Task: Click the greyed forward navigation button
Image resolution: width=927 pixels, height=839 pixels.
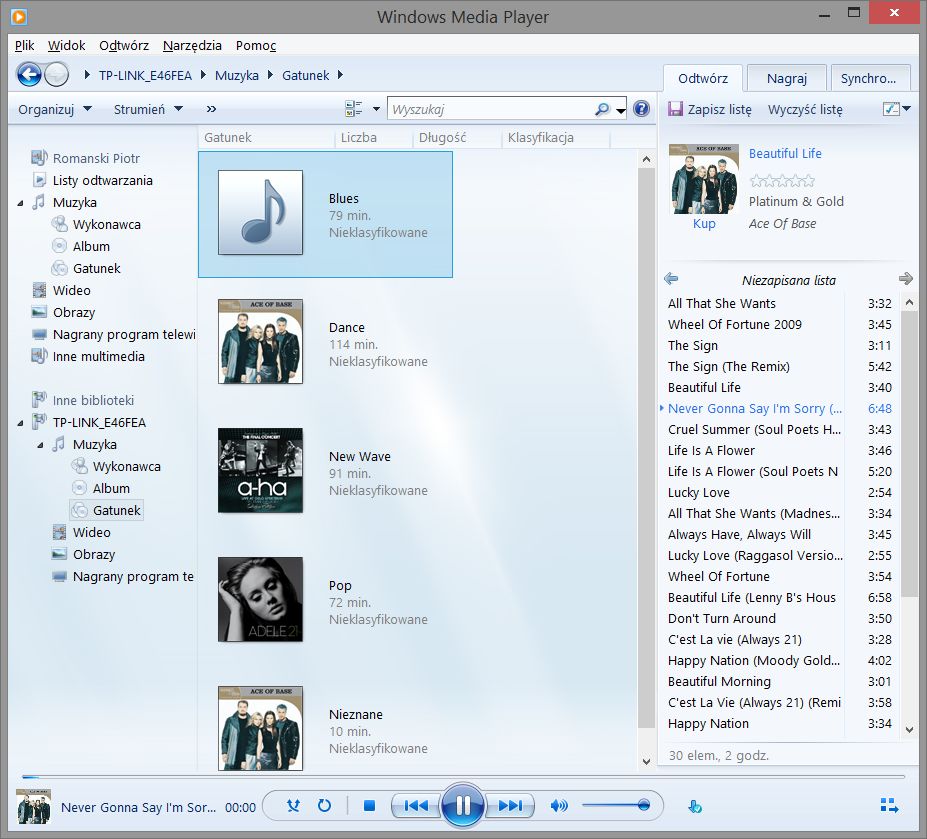Action: pyautogui.click(x=57, y=75)
